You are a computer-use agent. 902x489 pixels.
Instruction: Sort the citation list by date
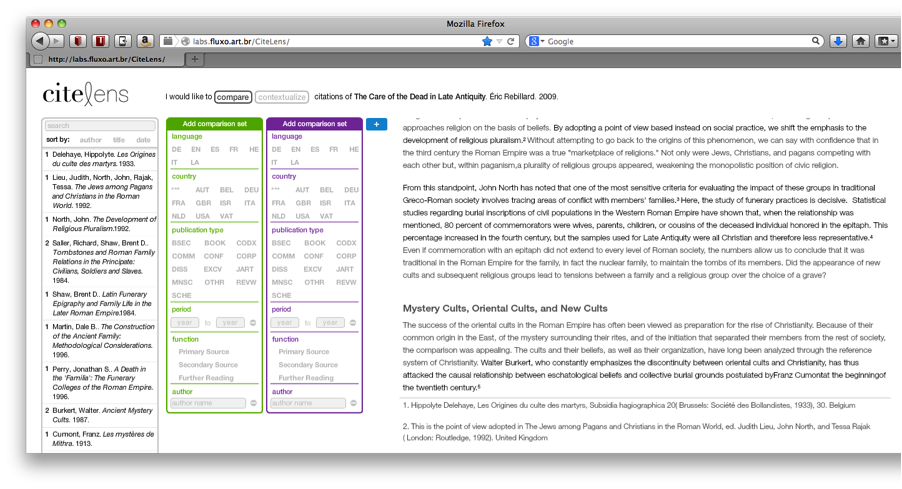(x=143, y=140)
